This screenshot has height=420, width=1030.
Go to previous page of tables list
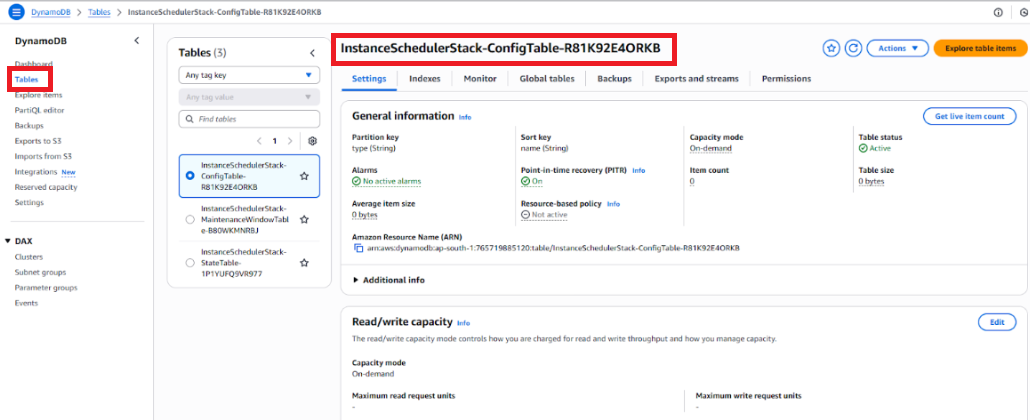tap(259, 141)
